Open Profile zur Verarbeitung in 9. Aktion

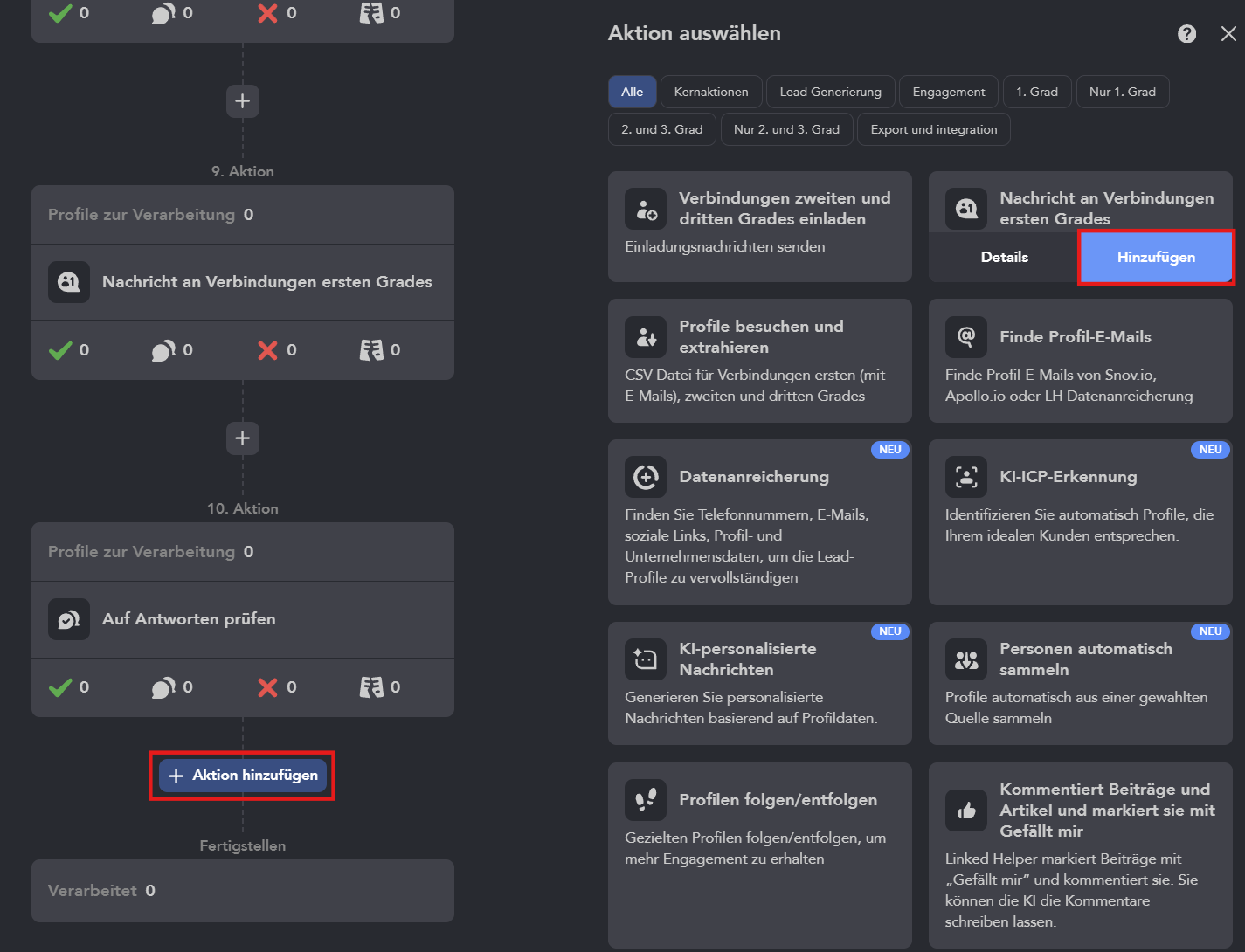[243, 215]
